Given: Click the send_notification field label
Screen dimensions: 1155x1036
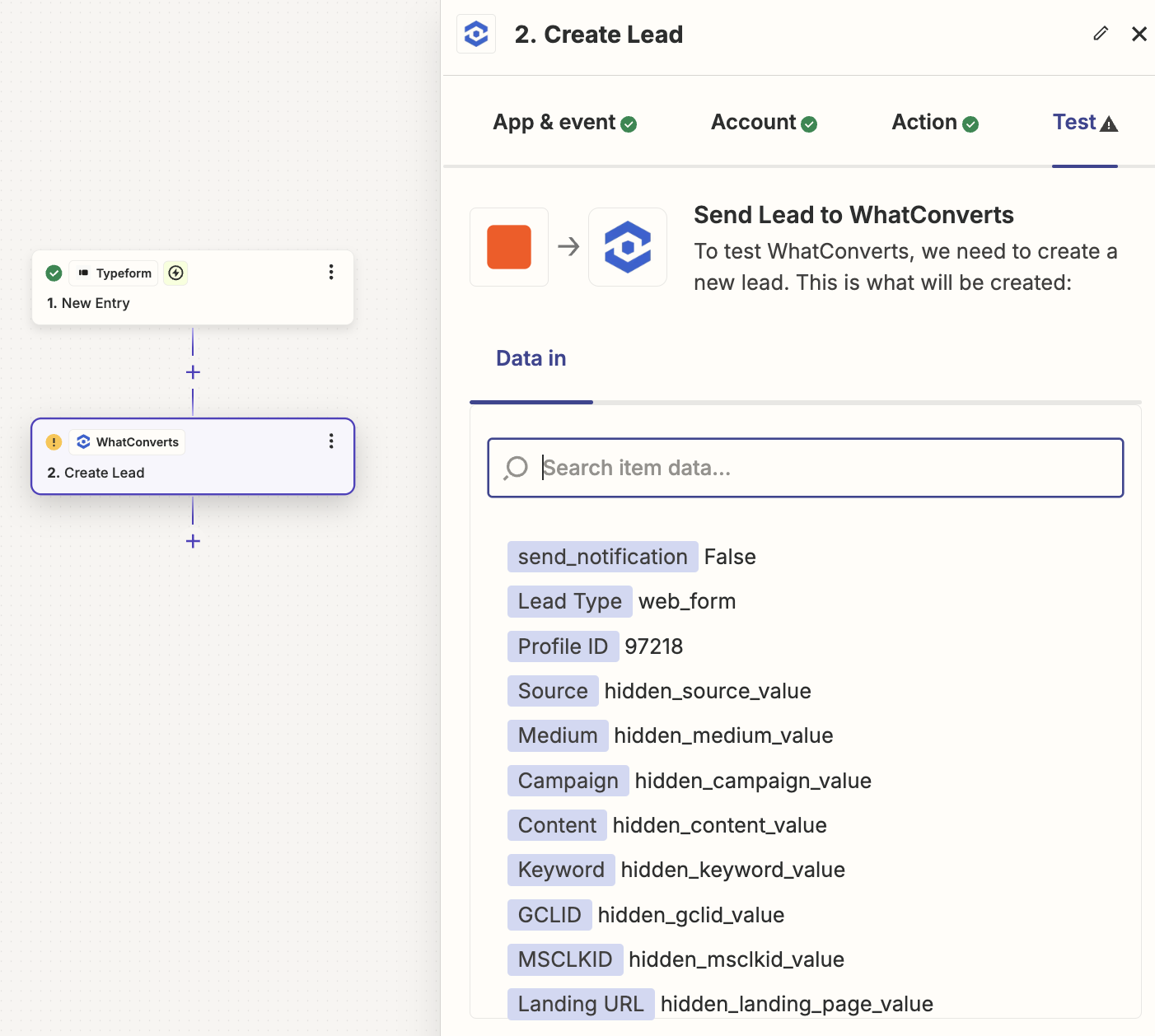Looking at the screenshot, I should (x=603, y=557).
